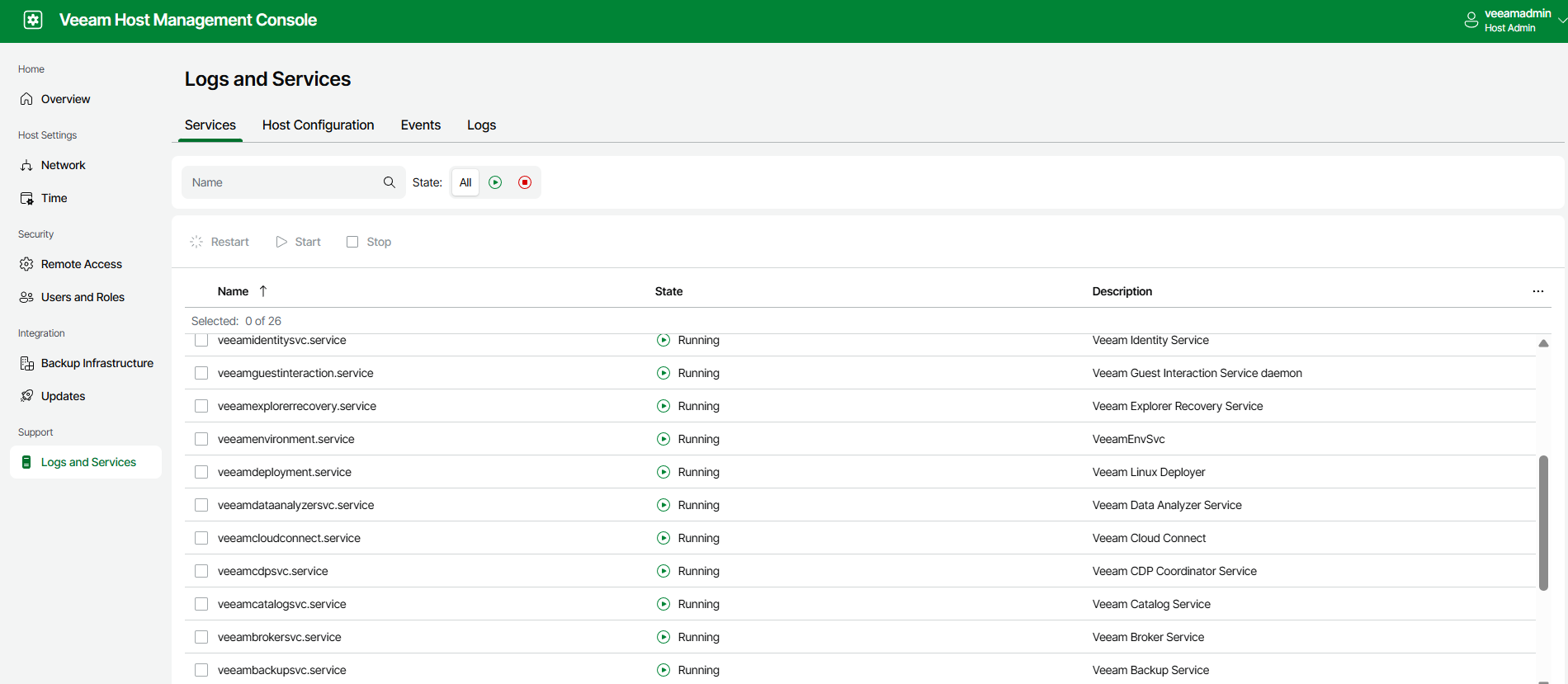This screenshot has height=684, width=1568.
Task: Select veeamguestinteraction.service checkbox
Action: pyautogui.click(x=201, y=373)
